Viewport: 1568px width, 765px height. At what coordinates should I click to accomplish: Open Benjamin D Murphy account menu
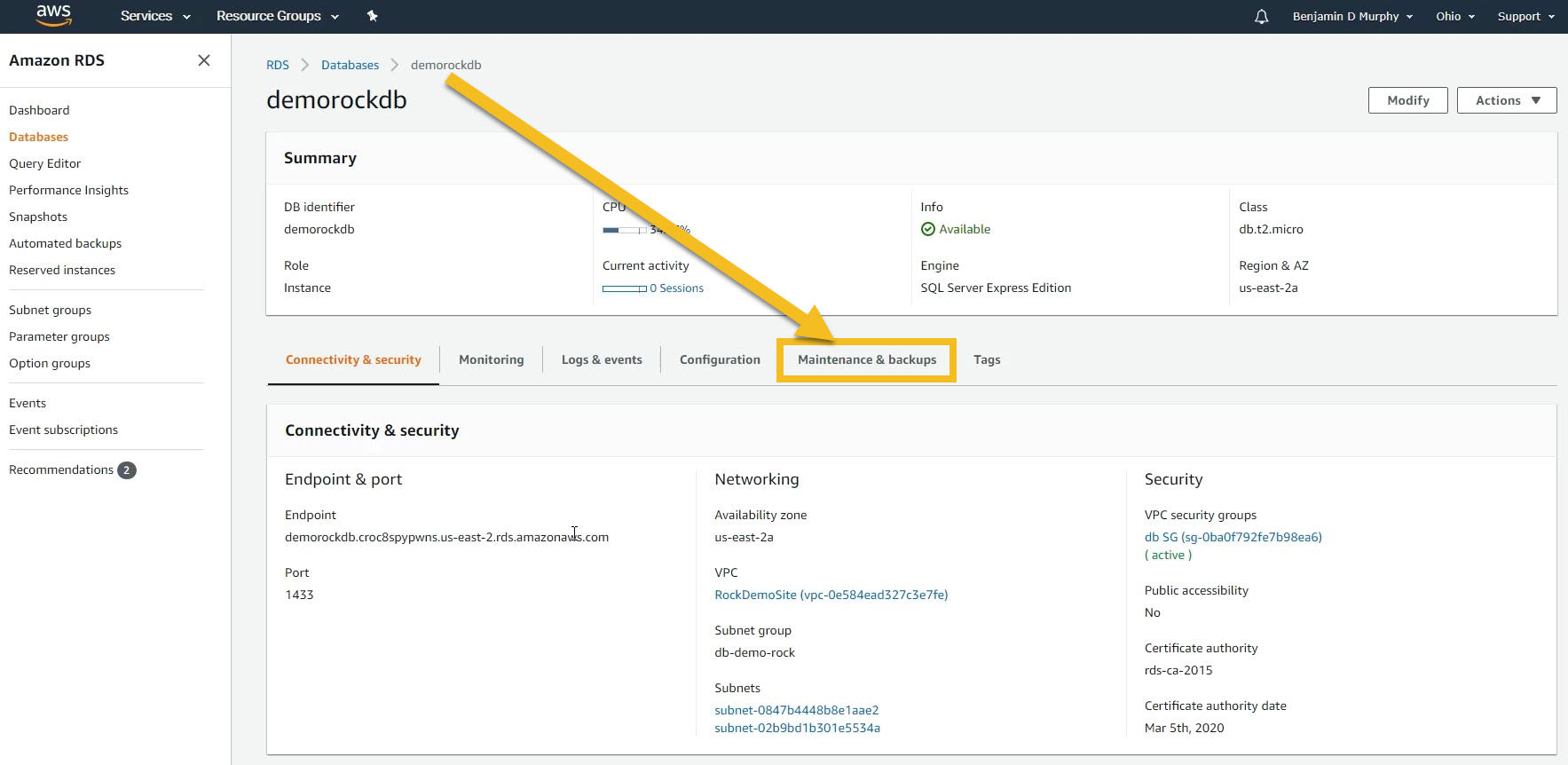(x=1352, y=16)
